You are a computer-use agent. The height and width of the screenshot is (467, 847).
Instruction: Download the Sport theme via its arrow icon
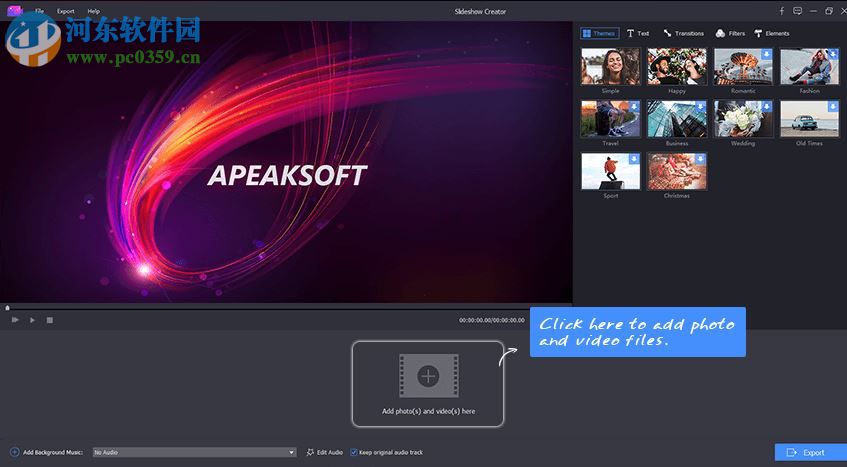pyautogui.click(x=634, y=159)
